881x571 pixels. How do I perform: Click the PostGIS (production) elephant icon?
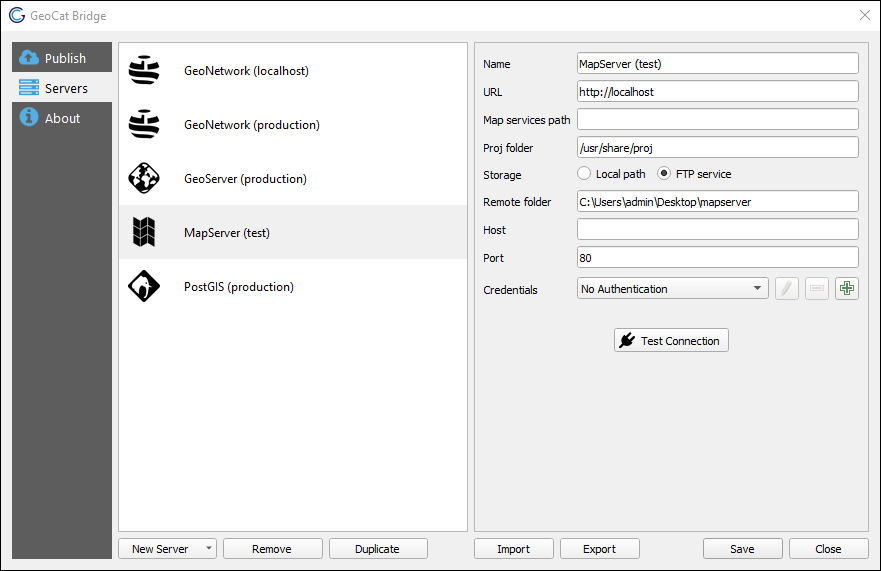point(144,287)
